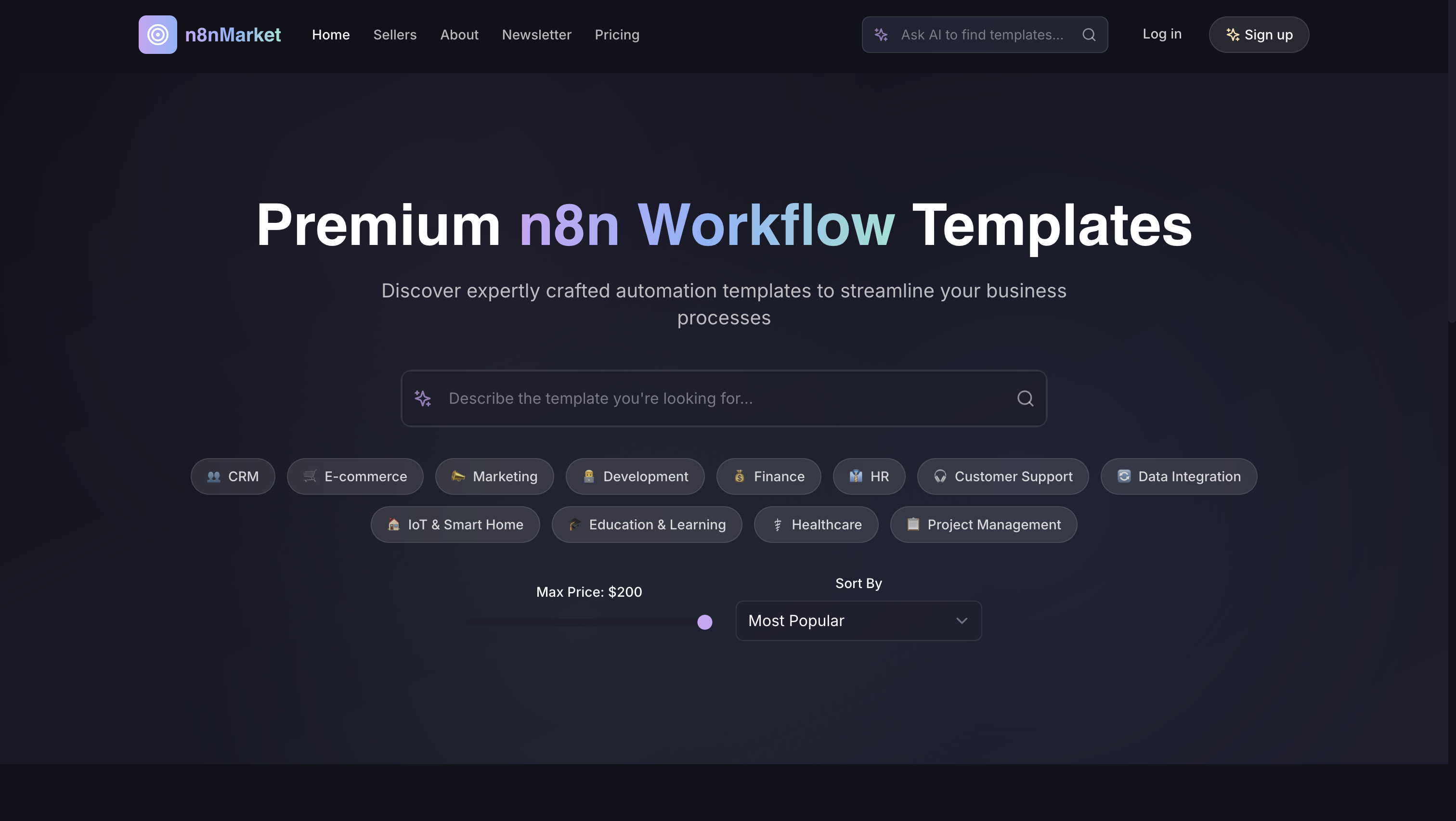Viewport: 1456px width, 821px height.
Task: Click the clipboard icon on Project Management
Action: pos(913,525)
